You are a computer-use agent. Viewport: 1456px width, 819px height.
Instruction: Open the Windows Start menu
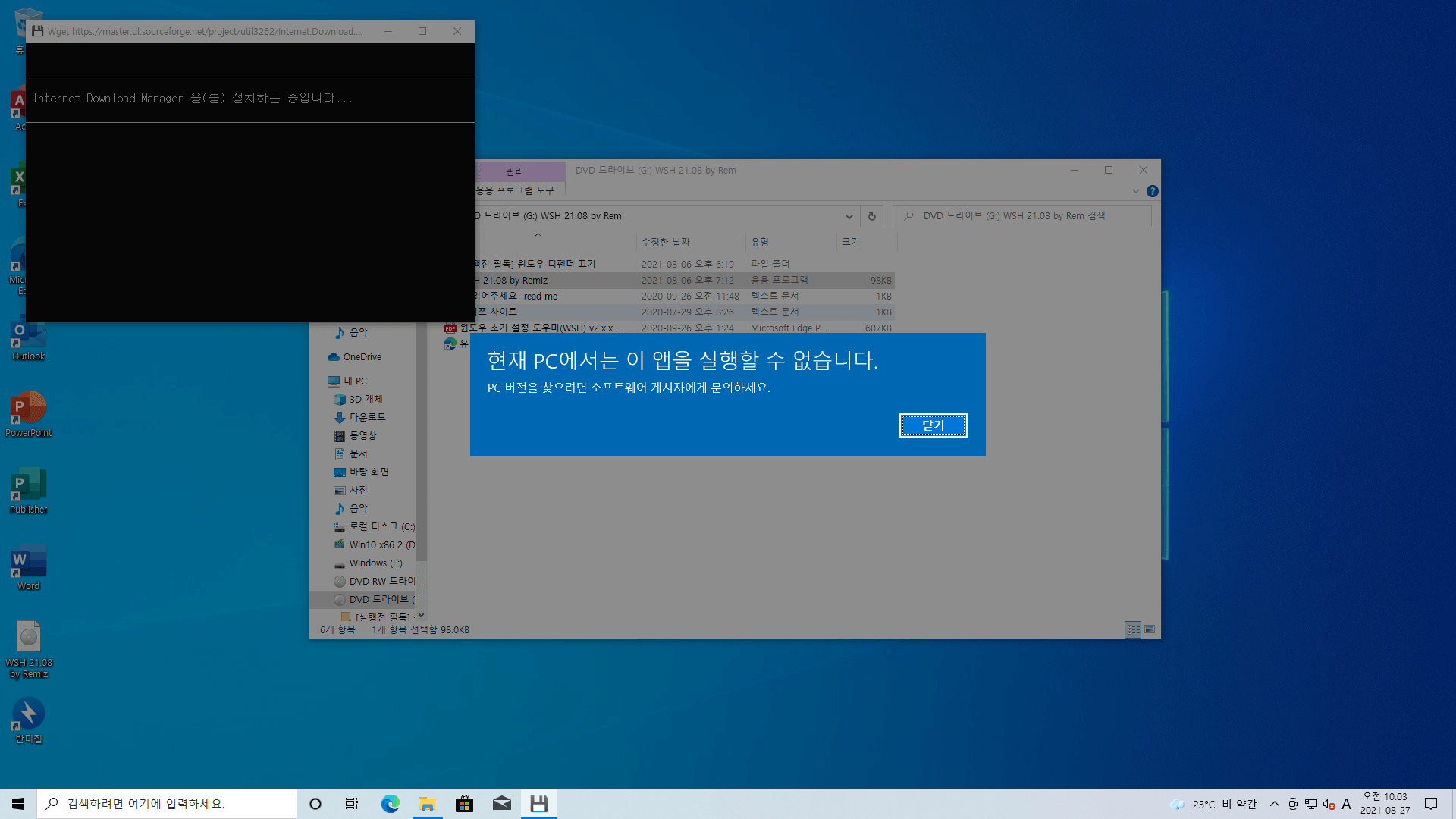[x=18, y=804]
